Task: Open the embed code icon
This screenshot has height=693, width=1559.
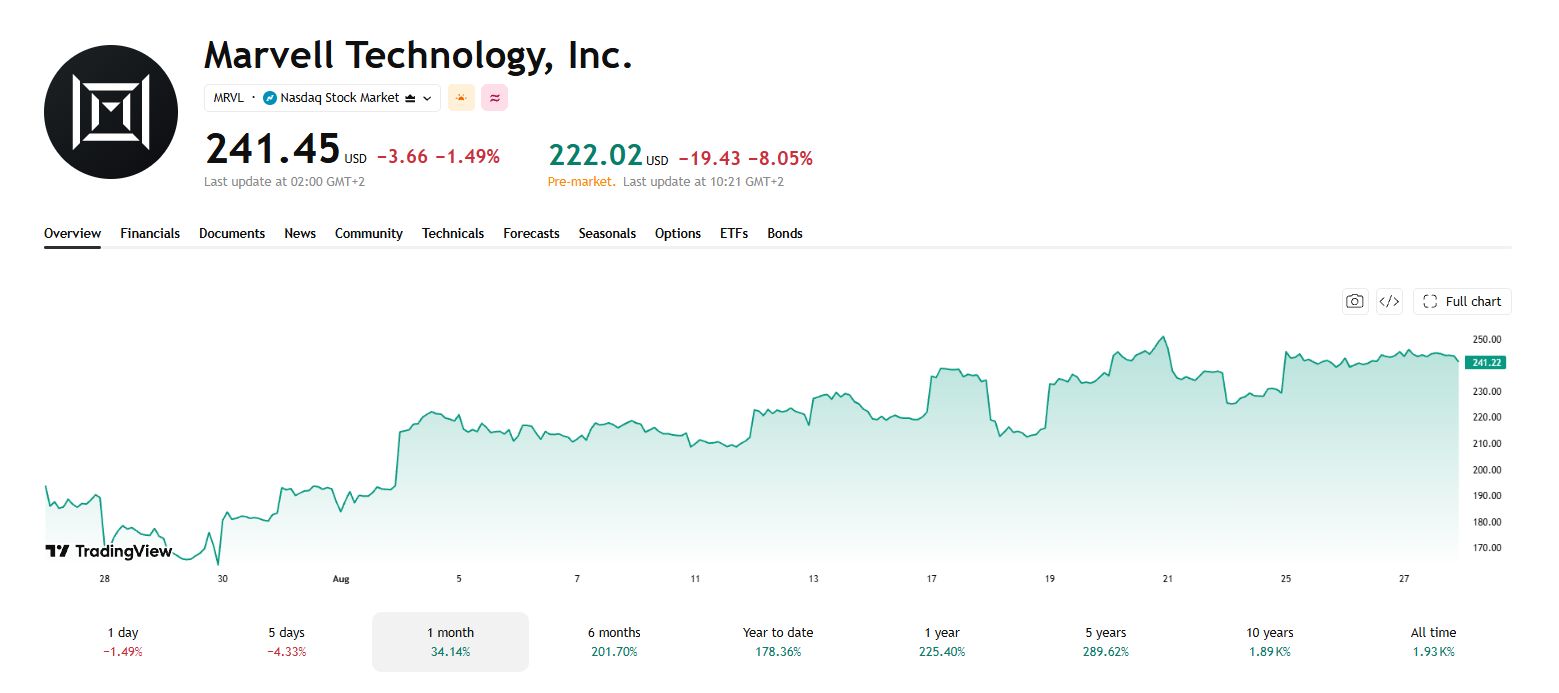Action: (x=1389, y=301)
